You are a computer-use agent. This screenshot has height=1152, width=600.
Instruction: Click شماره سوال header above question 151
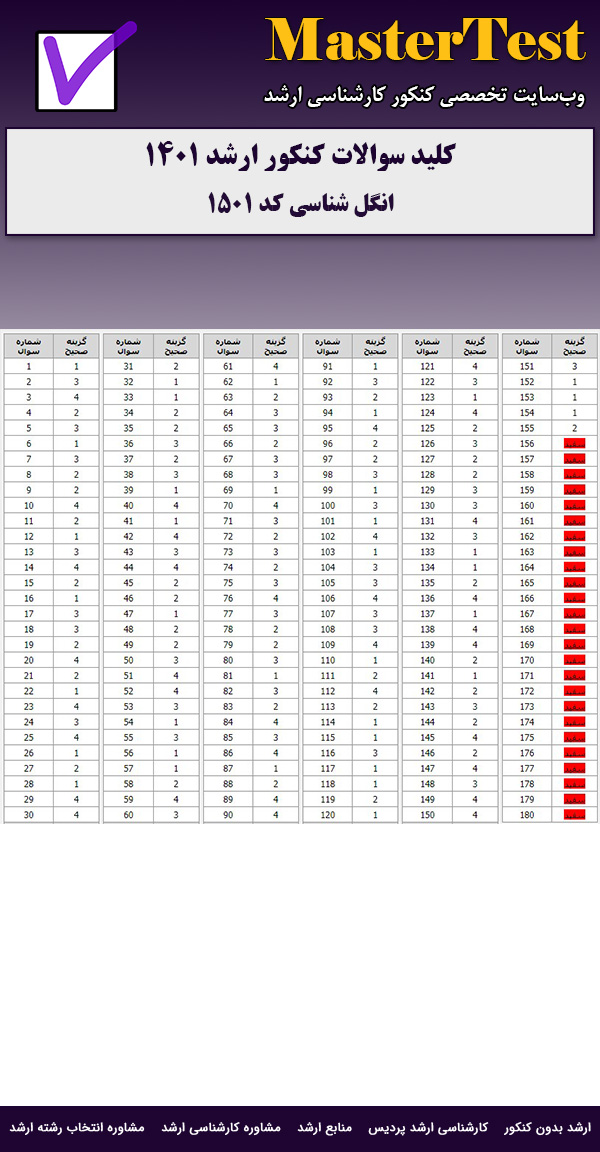point(527,346)
